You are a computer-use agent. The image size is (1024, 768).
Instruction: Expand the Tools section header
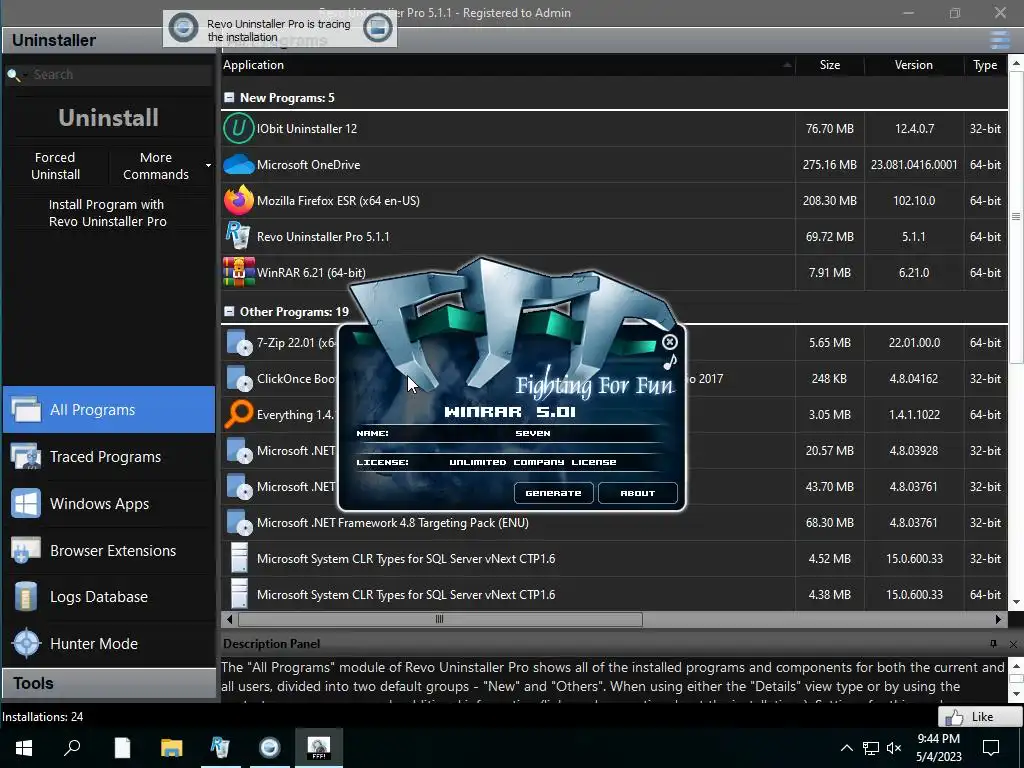click(x=109, y=683)
